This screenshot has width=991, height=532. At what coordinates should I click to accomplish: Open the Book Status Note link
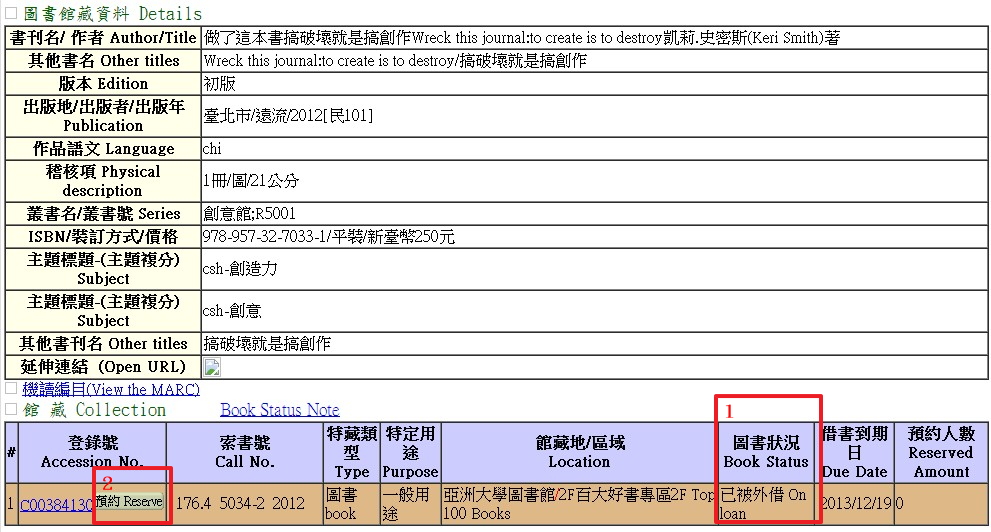coord(279,410)
